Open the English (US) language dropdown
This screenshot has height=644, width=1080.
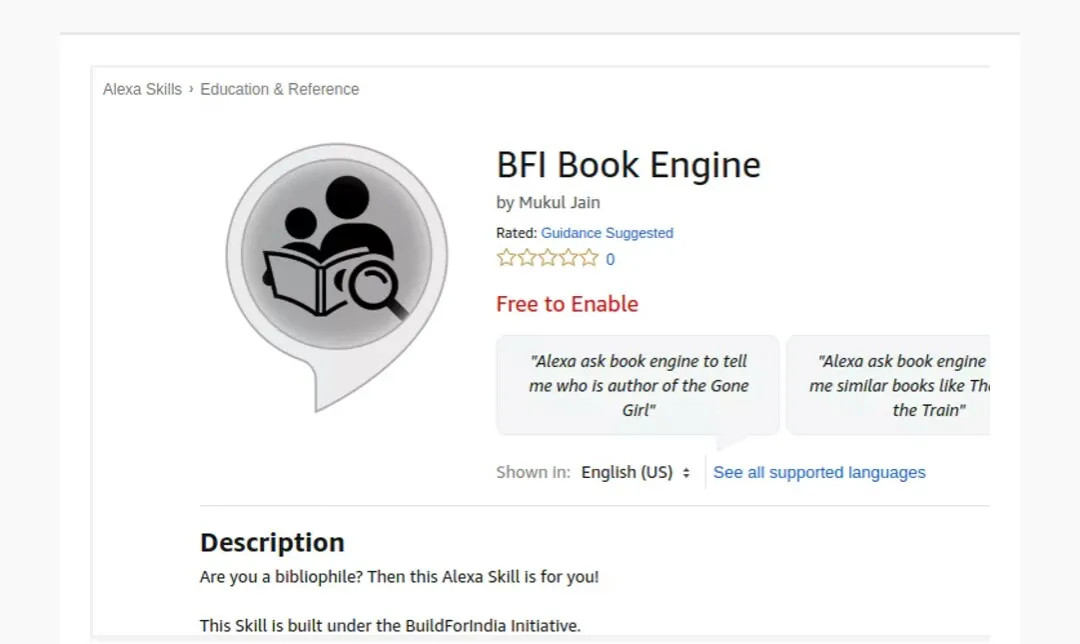[x=636, y=472]
